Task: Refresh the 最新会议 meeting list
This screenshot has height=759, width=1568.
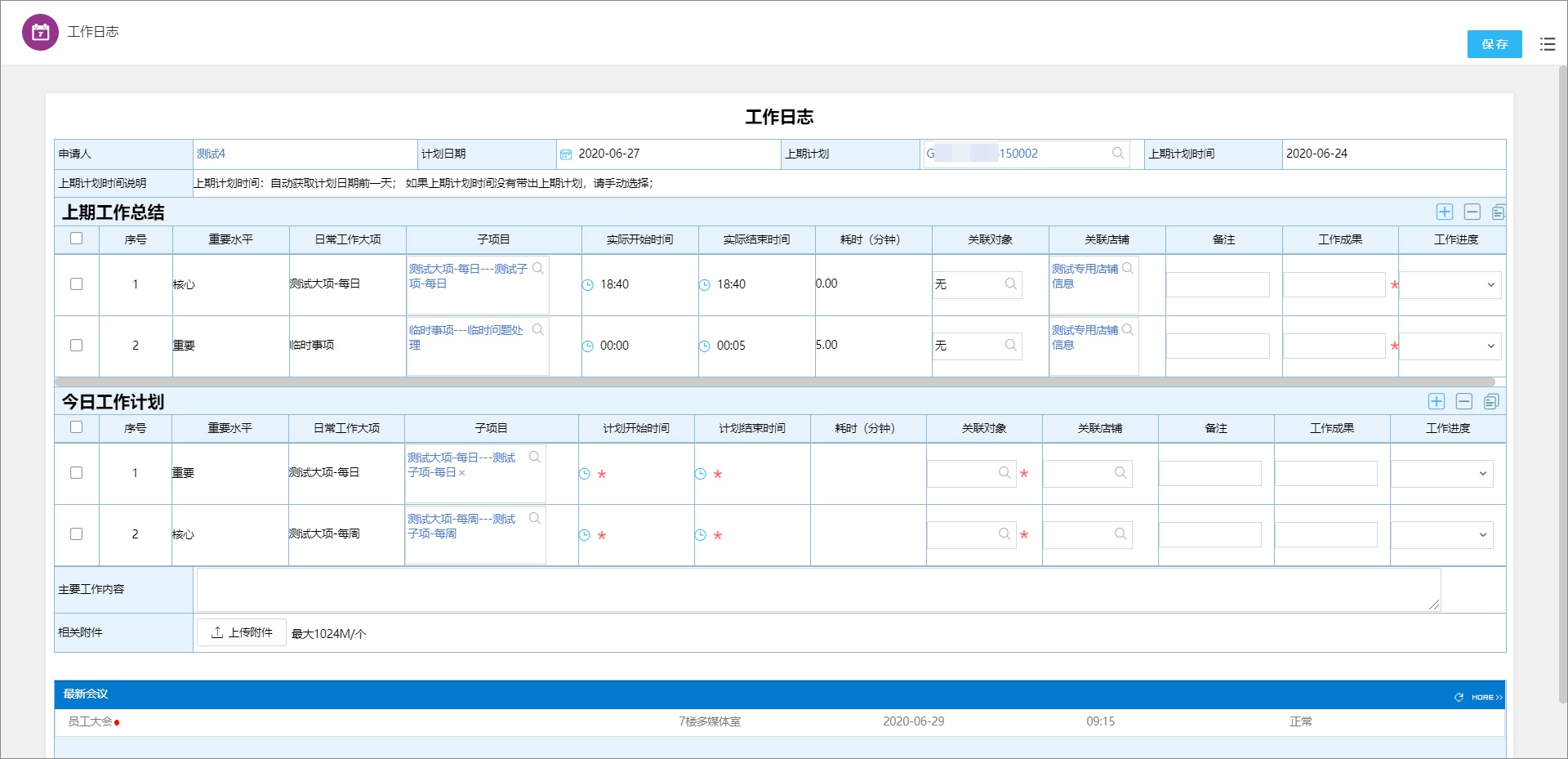Action: pyautogui.click(x=1459, y=697)
